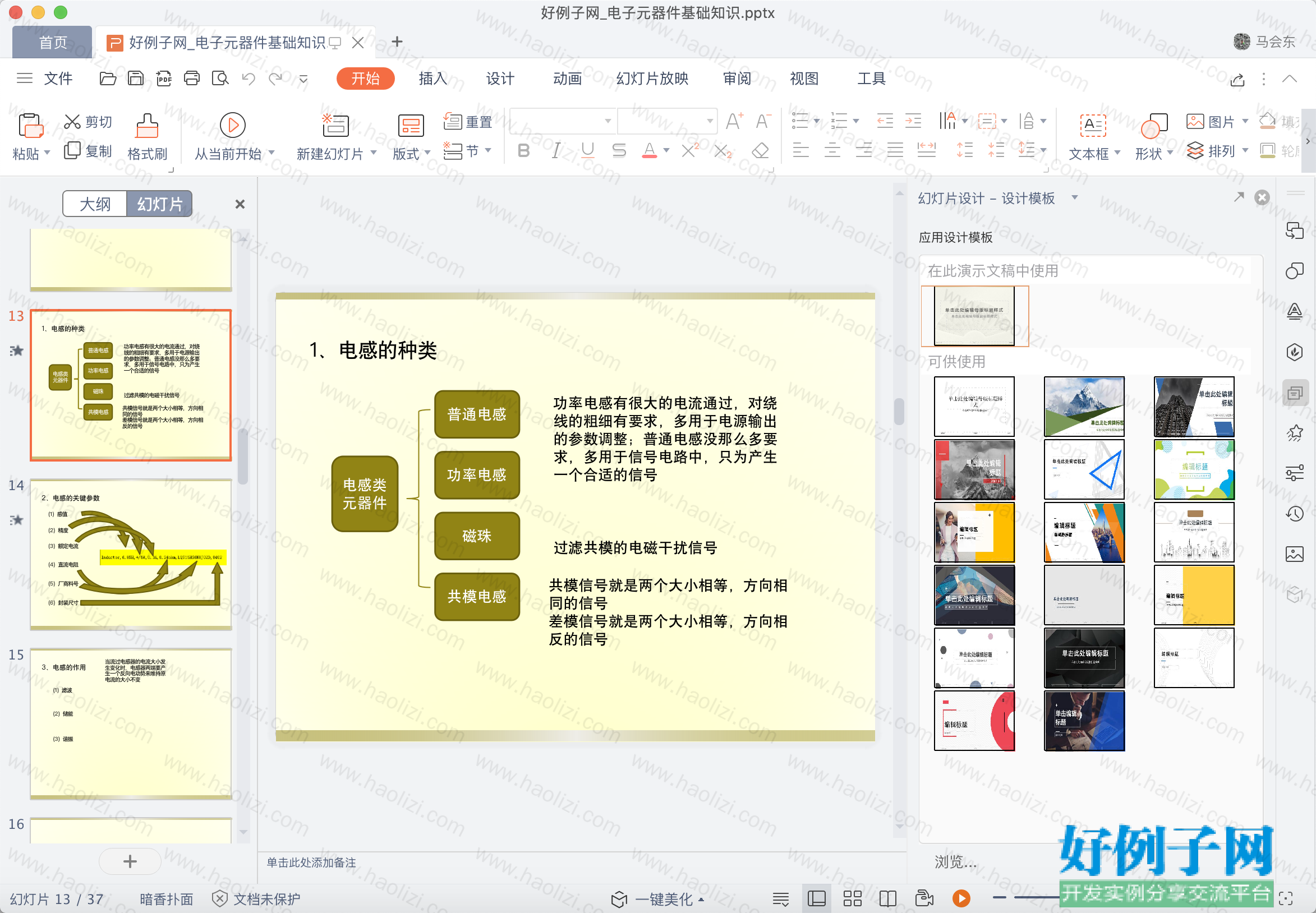
Task: Click the Cut (剪切) scissors icon
Action: tap(72, 122)
